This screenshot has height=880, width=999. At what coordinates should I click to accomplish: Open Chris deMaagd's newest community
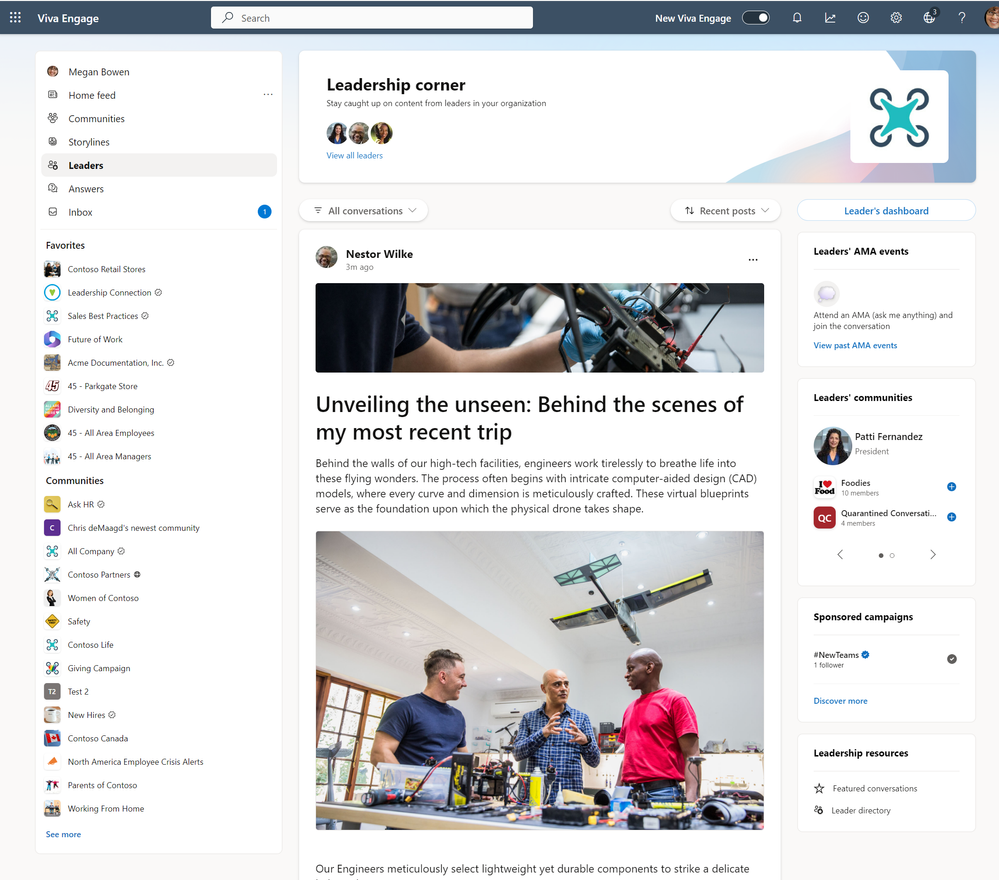pos(134,528)
